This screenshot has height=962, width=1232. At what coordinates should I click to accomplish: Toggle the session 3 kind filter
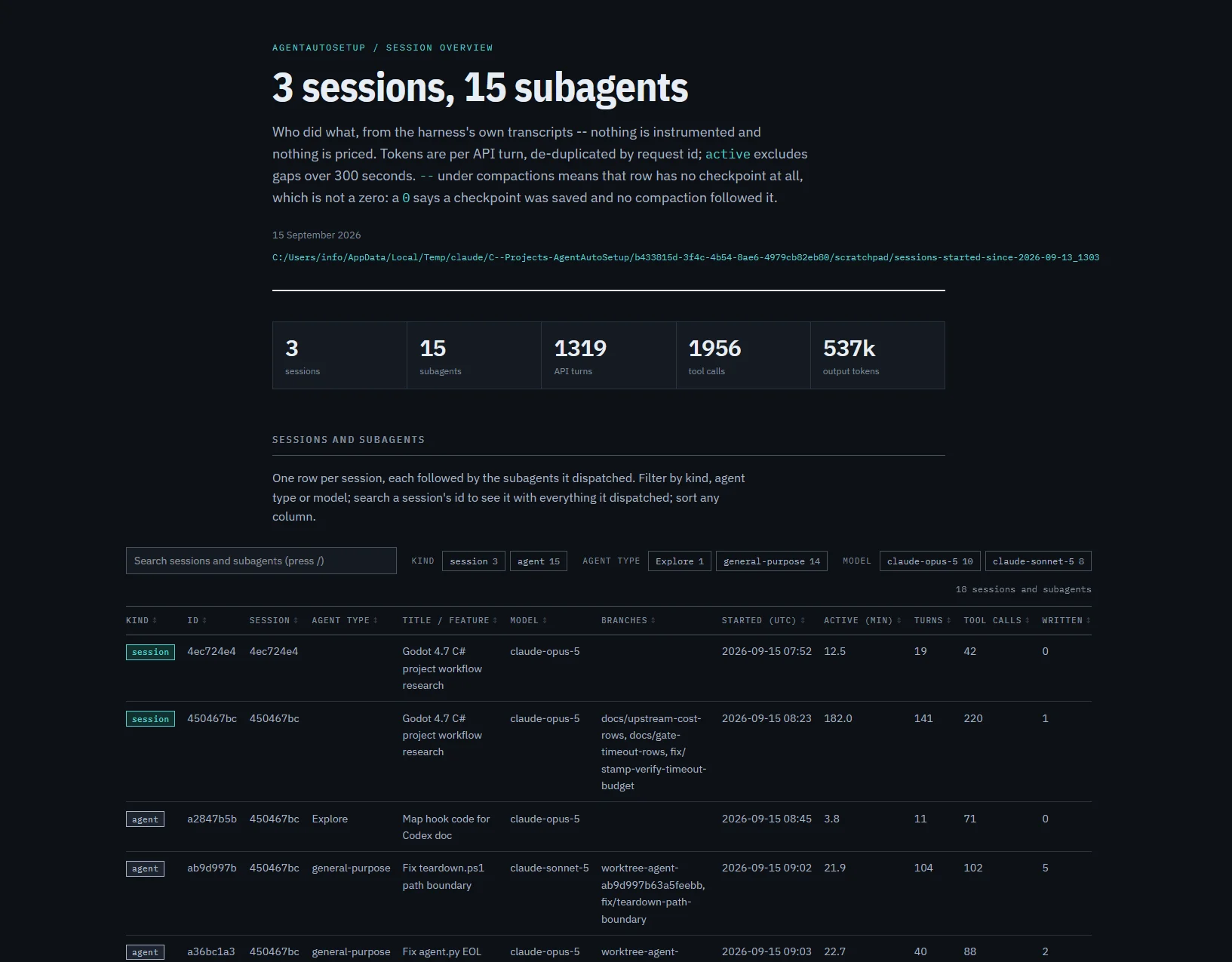pos(474,561)
